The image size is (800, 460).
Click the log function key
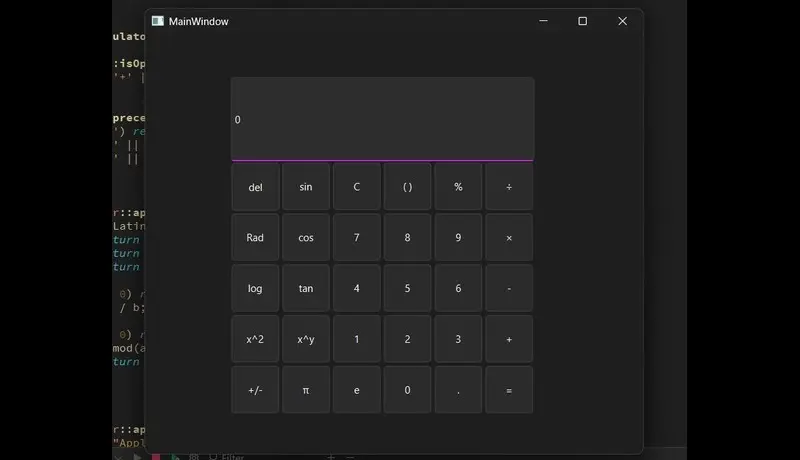(255, 288)
